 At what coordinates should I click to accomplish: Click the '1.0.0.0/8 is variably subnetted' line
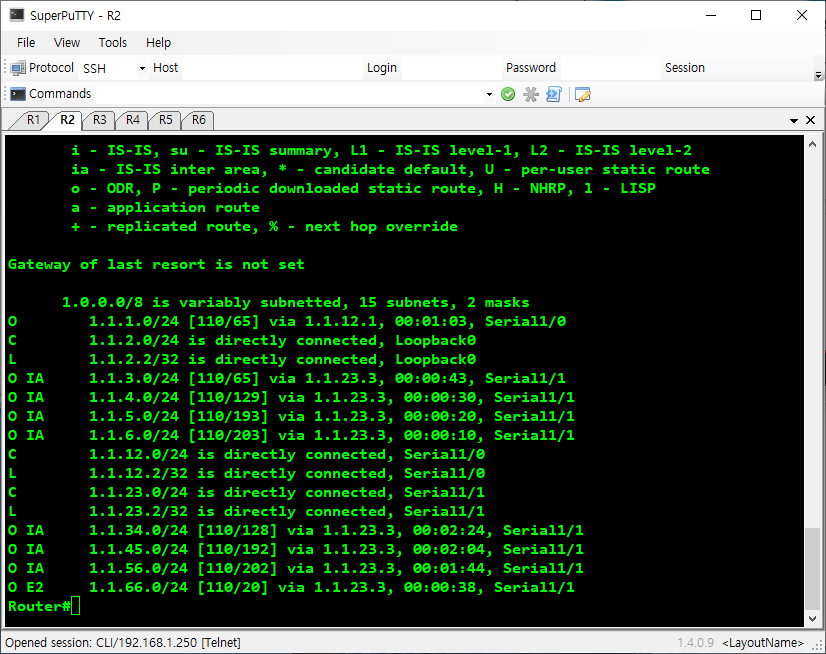pos(296,302)
